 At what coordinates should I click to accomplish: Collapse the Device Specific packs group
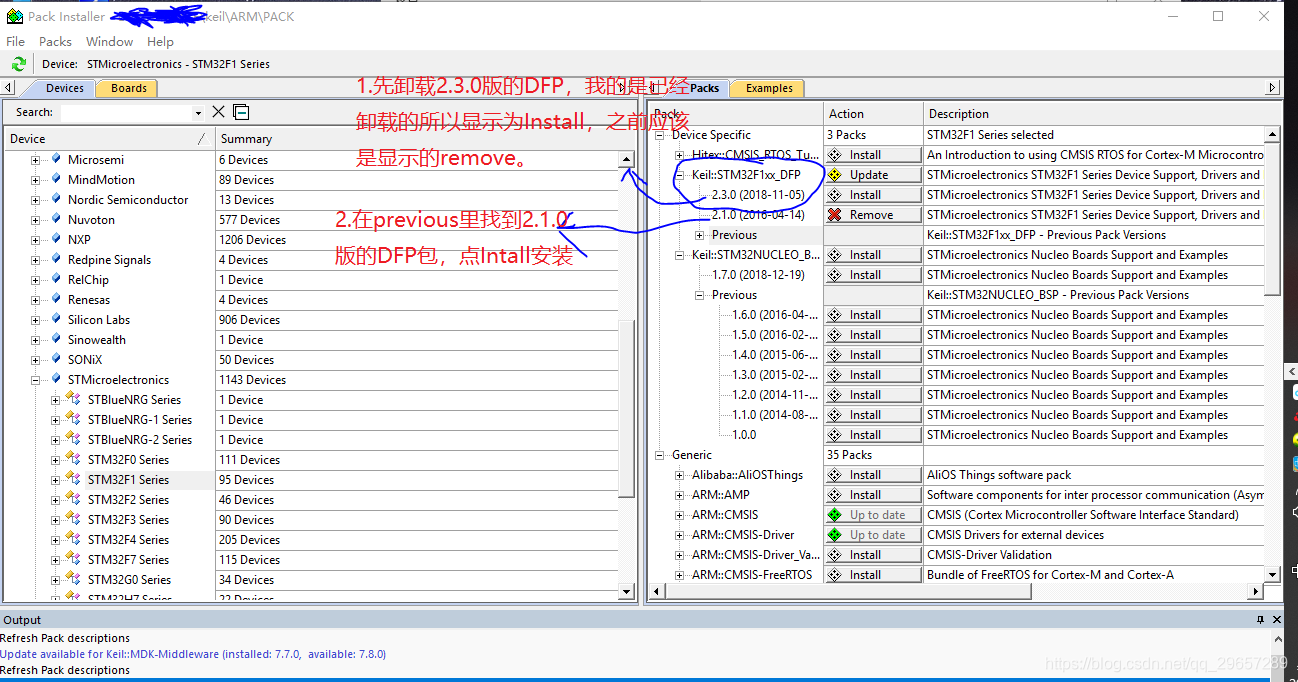click(660, 135)
